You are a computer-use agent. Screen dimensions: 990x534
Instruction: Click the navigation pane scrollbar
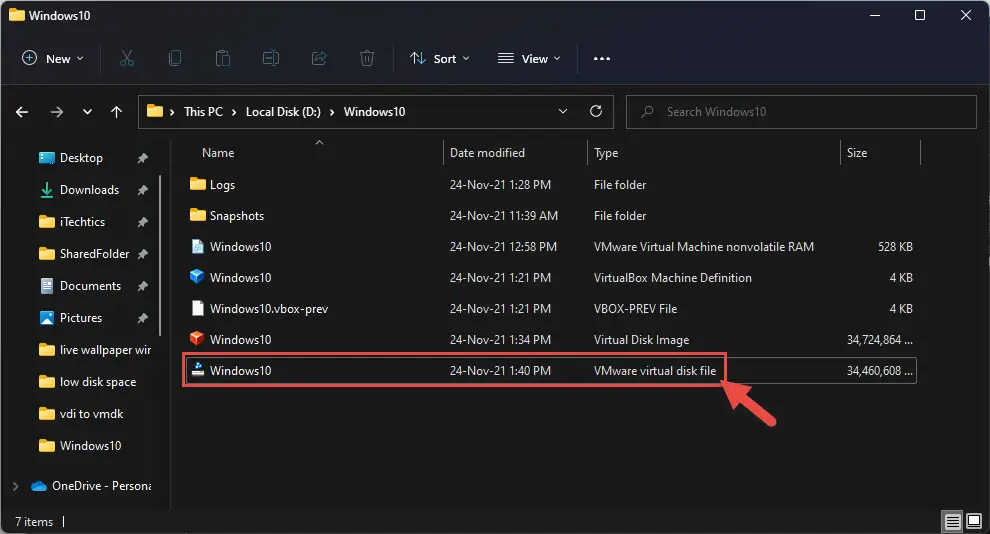click(160, 254)
